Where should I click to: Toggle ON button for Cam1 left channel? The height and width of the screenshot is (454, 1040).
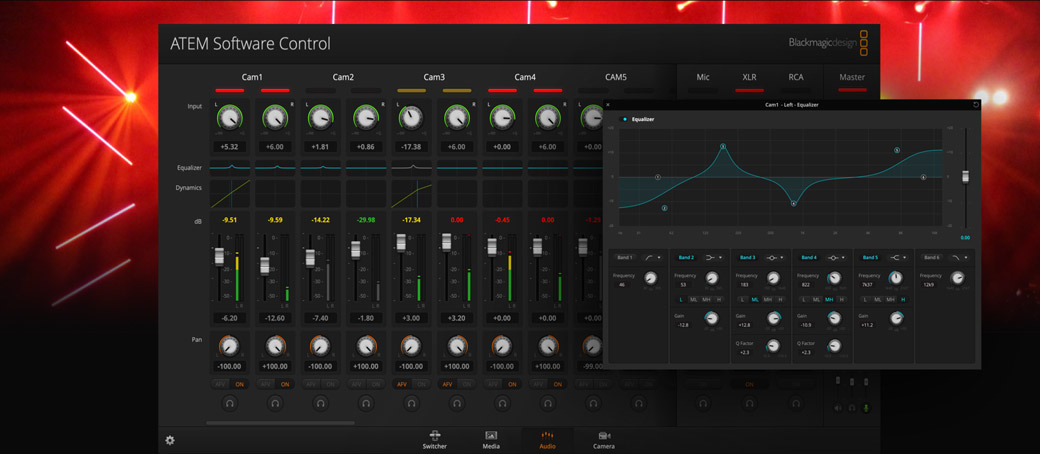pos(240,384)
